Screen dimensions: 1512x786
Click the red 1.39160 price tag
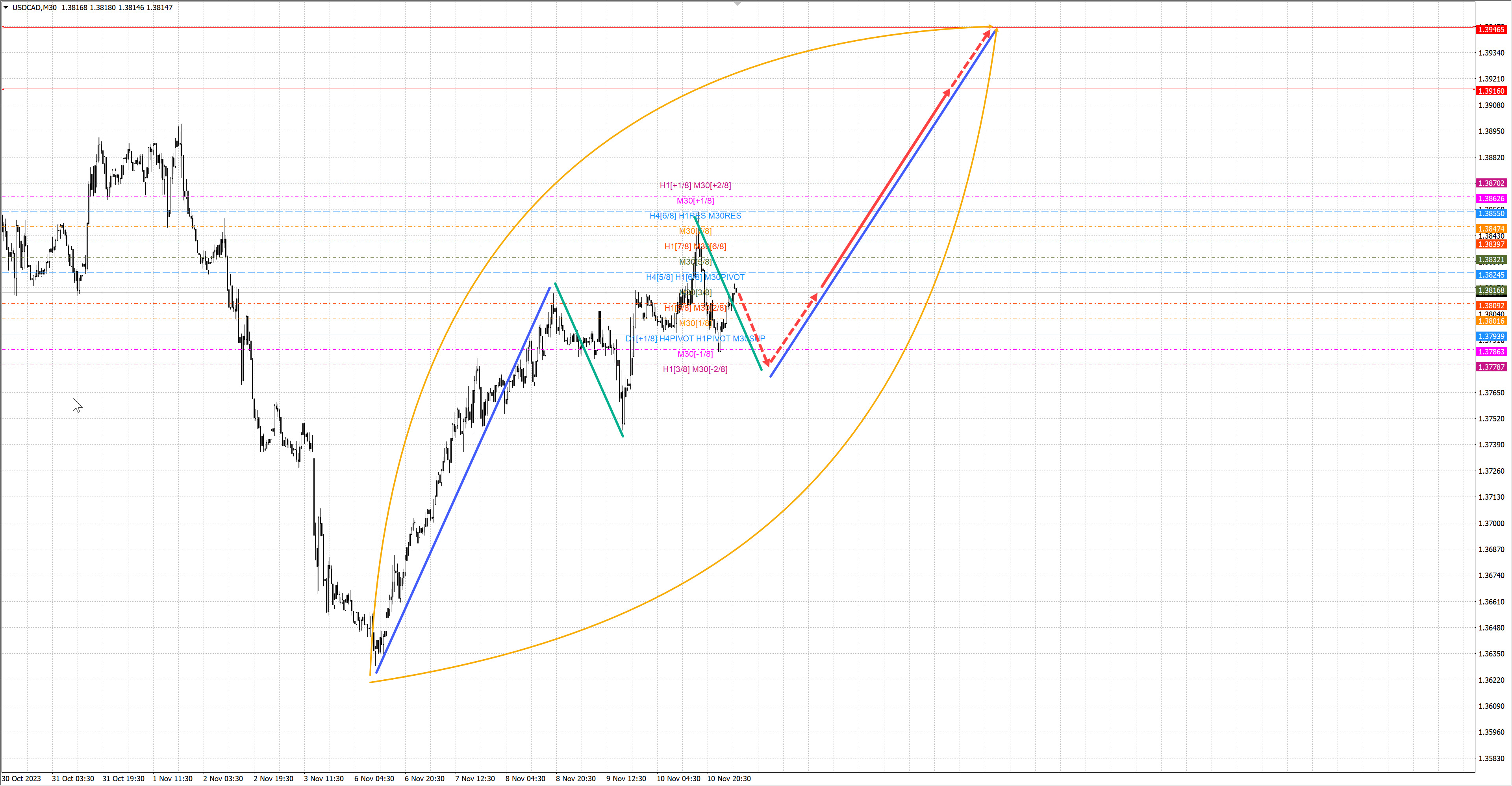point(1491,91)
